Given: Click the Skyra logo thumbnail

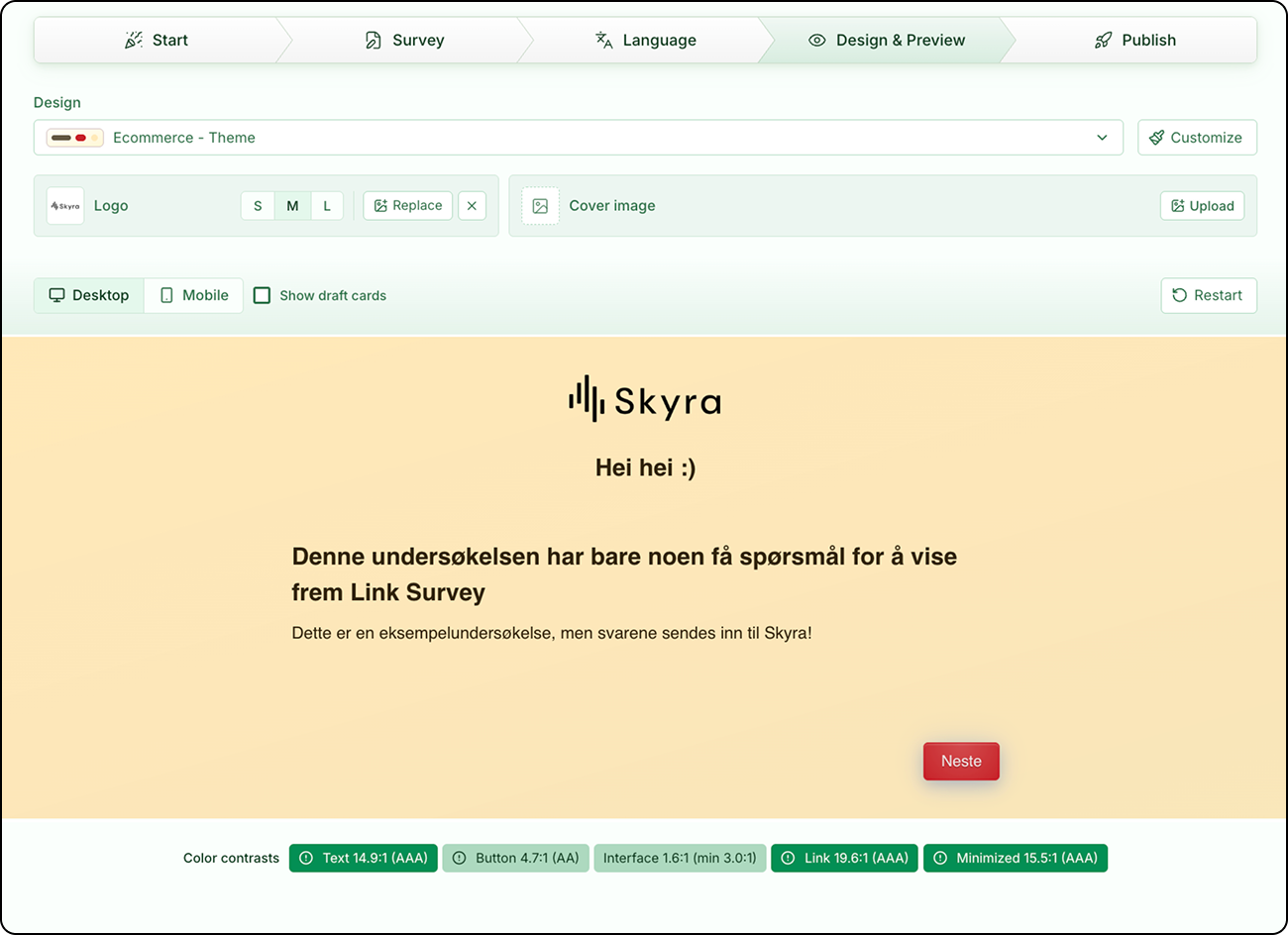Looking at the screenshot, I should (x=65, y=206).
